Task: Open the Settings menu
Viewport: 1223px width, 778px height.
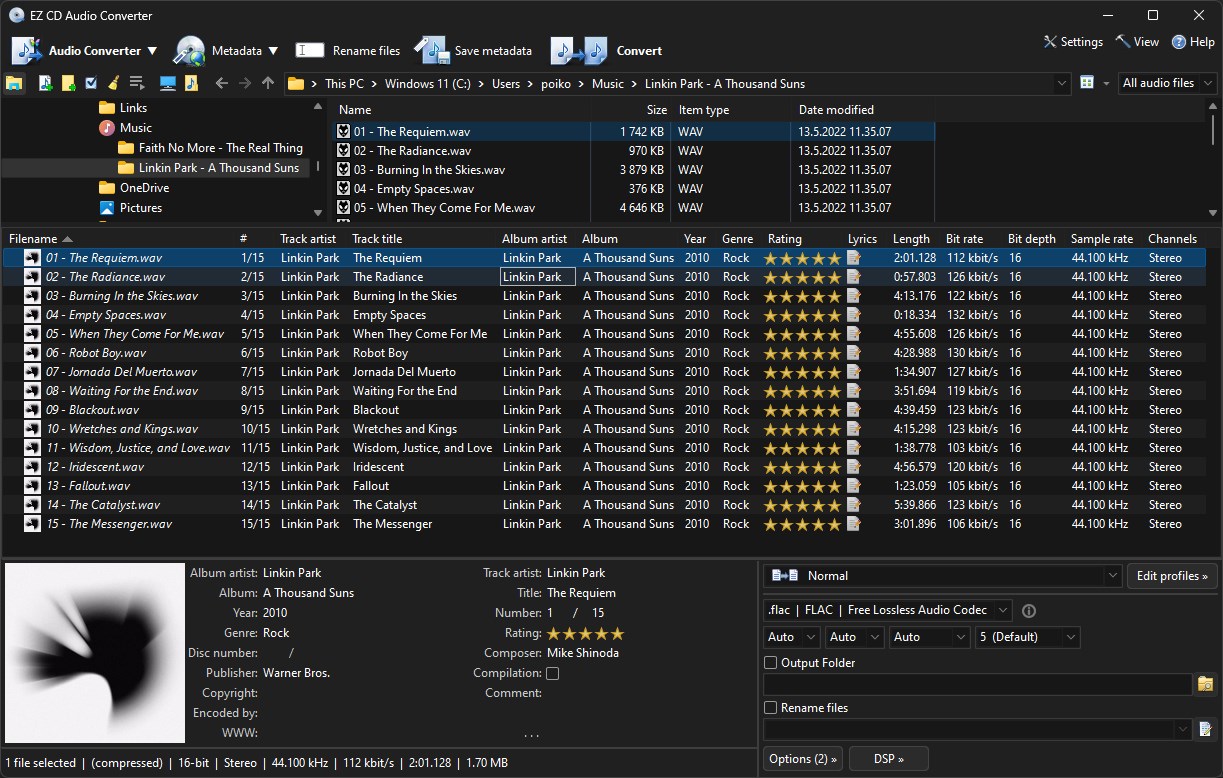Action: pyautogui.click(x=1073, y=42)
